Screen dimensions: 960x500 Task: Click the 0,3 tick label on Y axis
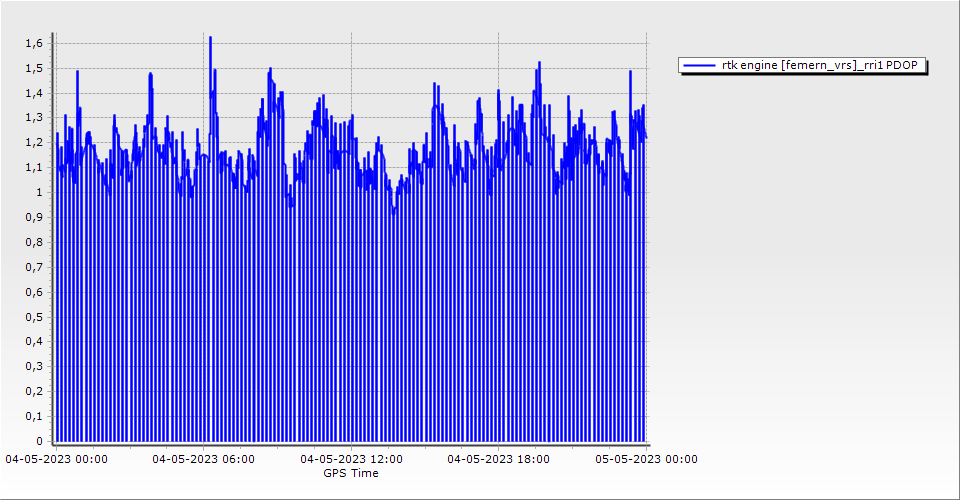tap(34, 366)
